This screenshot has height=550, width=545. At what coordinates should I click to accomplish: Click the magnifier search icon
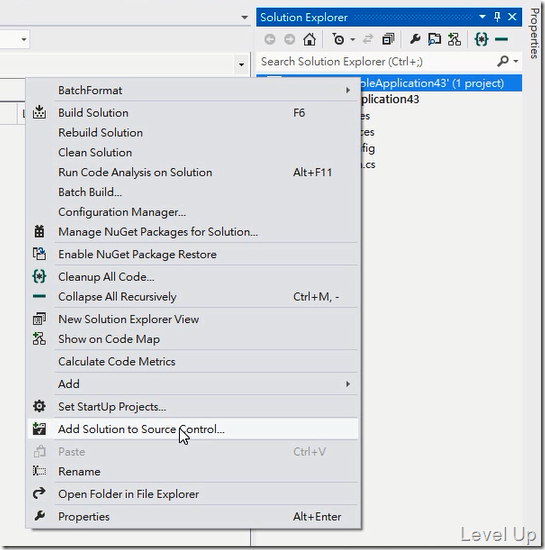(503, 61)
